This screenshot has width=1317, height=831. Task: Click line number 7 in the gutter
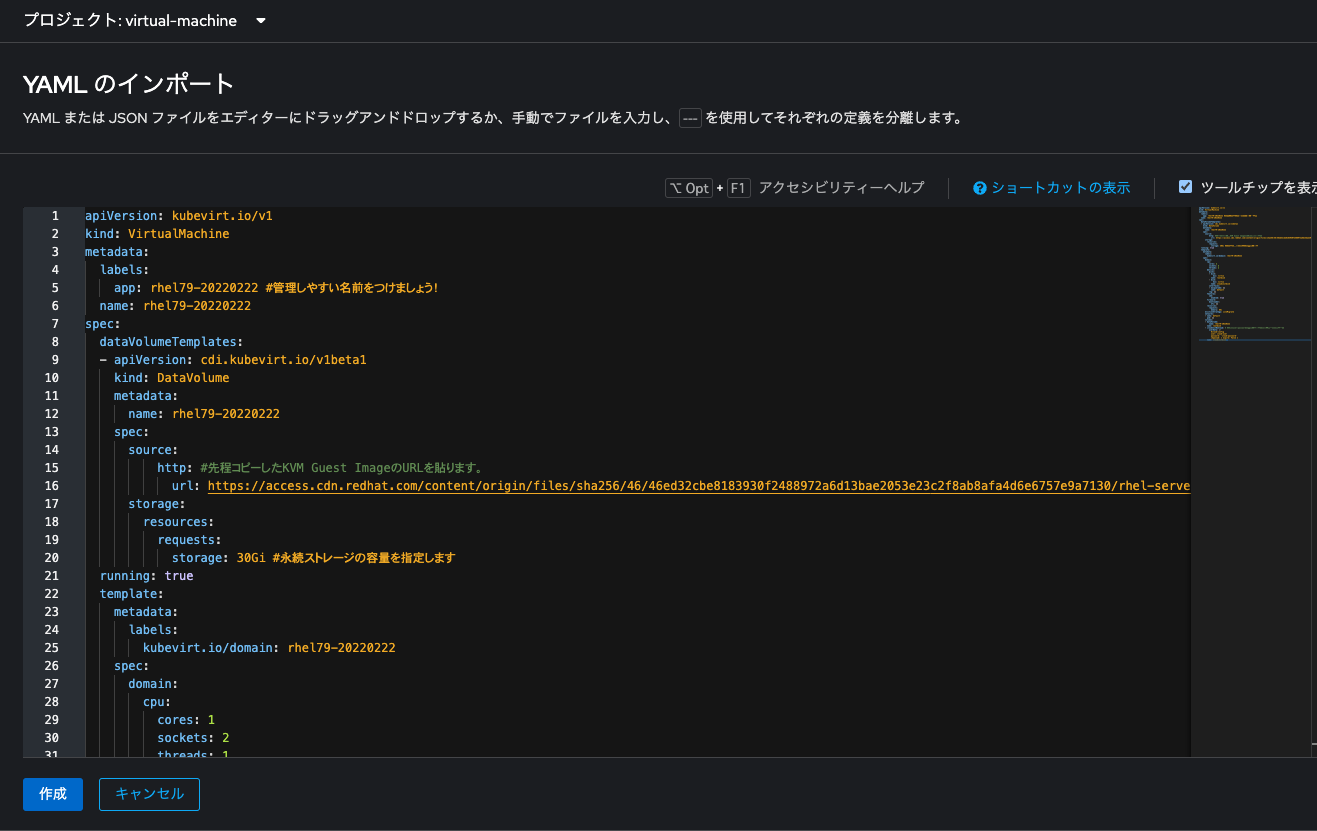click(55, 324)
